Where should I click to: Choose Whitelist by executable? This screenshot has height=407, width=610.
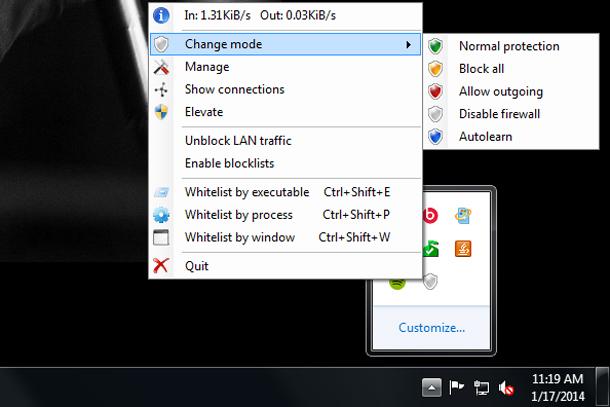[286, 192]
